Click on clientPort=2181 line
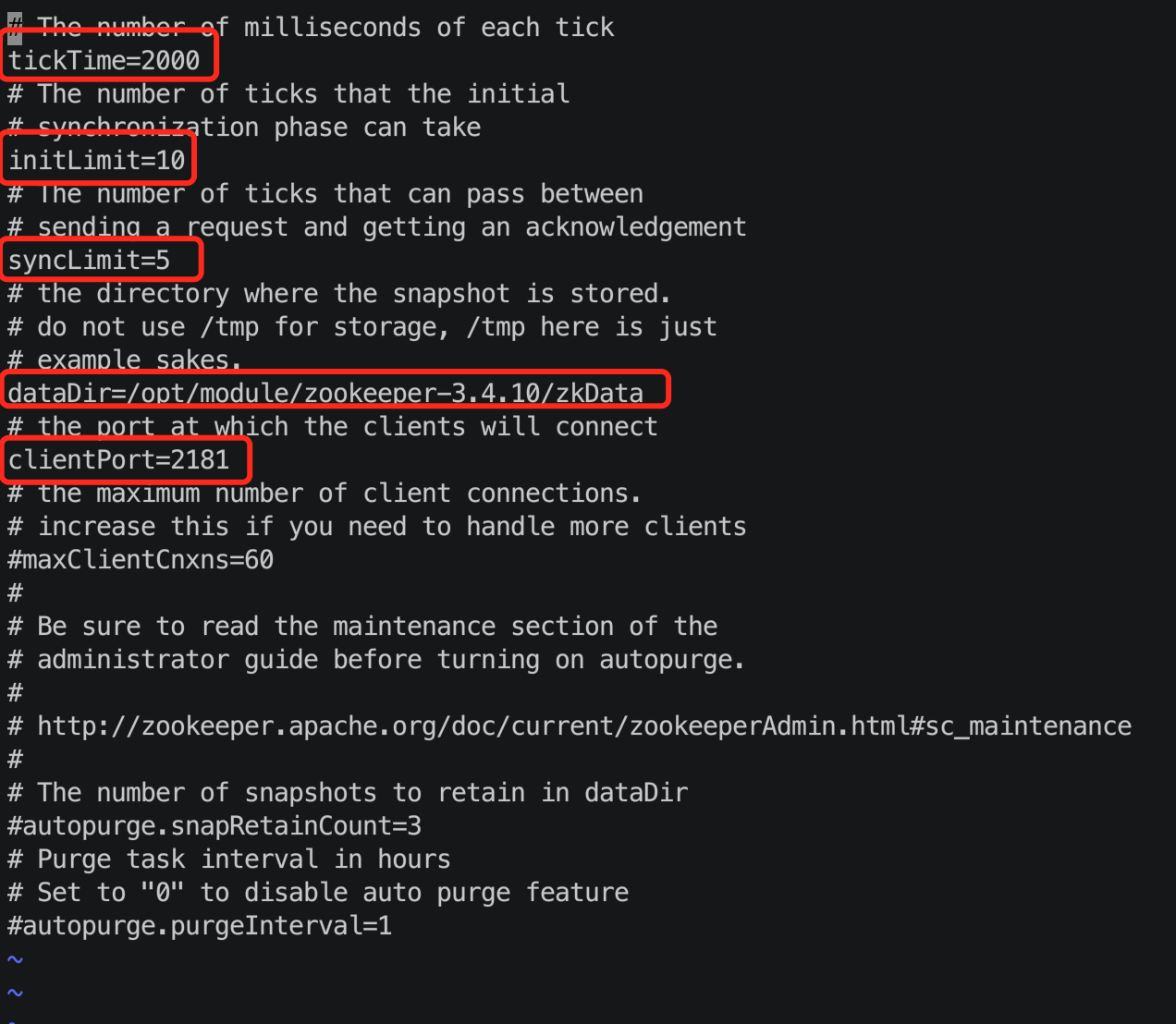The width and height of the screenshot is (1176, 1024). 119,459
